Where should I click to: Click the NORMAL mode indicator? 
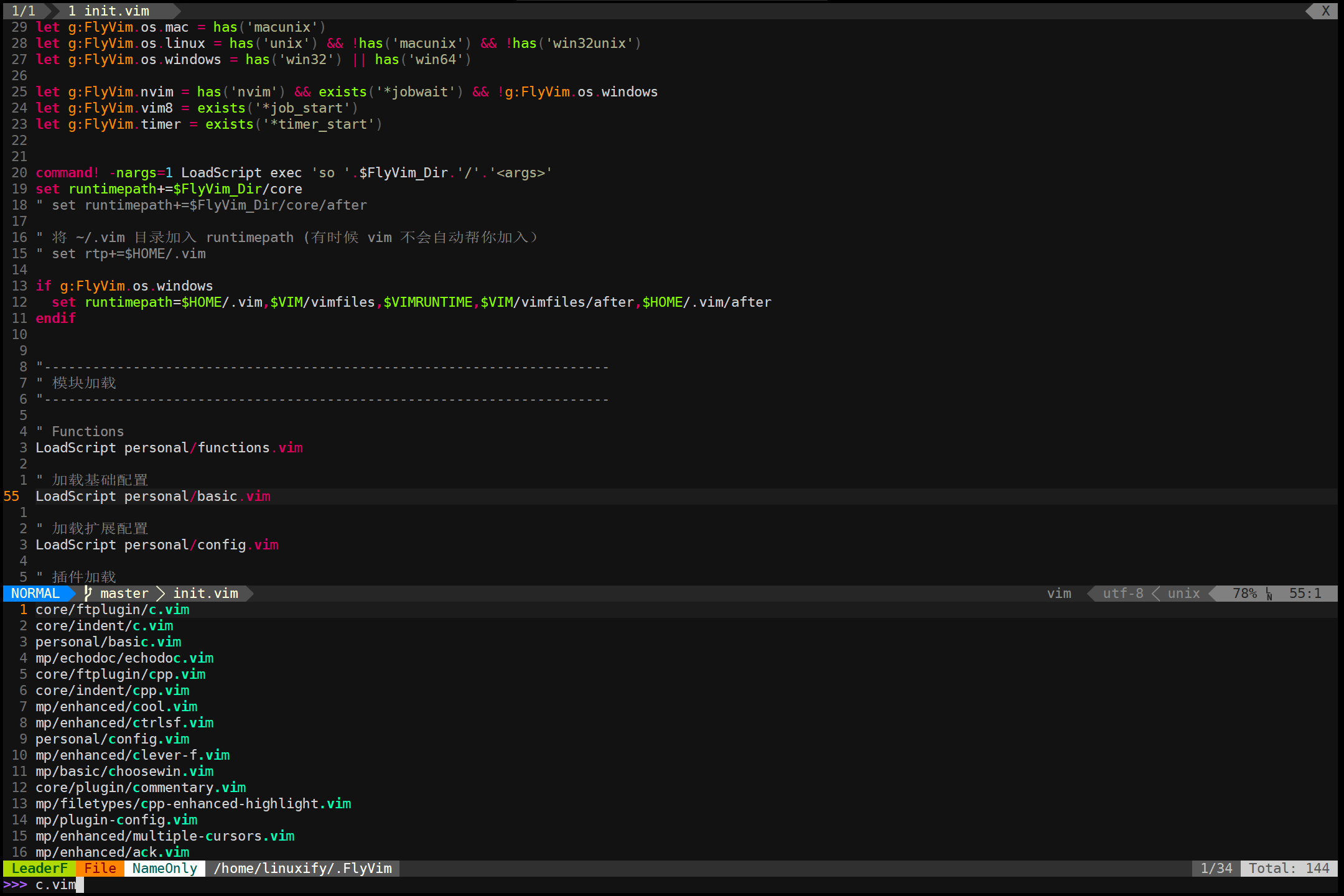pyautogui.click(x=35, y=593)
